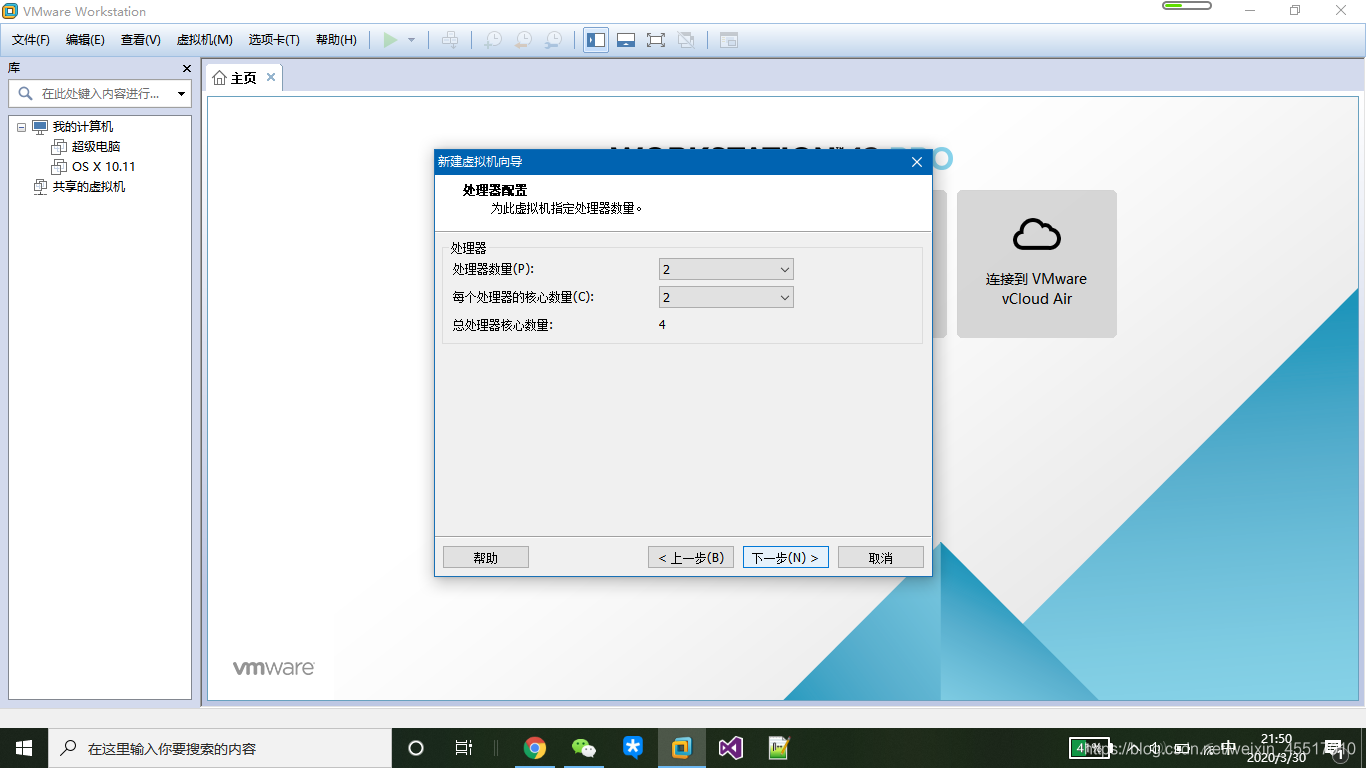Image resolution: width=1366 pixels, height=768 pixels.
Task: Click the 连接到 VMware vCloud Air tile
Action: [x=1037, y=264]
